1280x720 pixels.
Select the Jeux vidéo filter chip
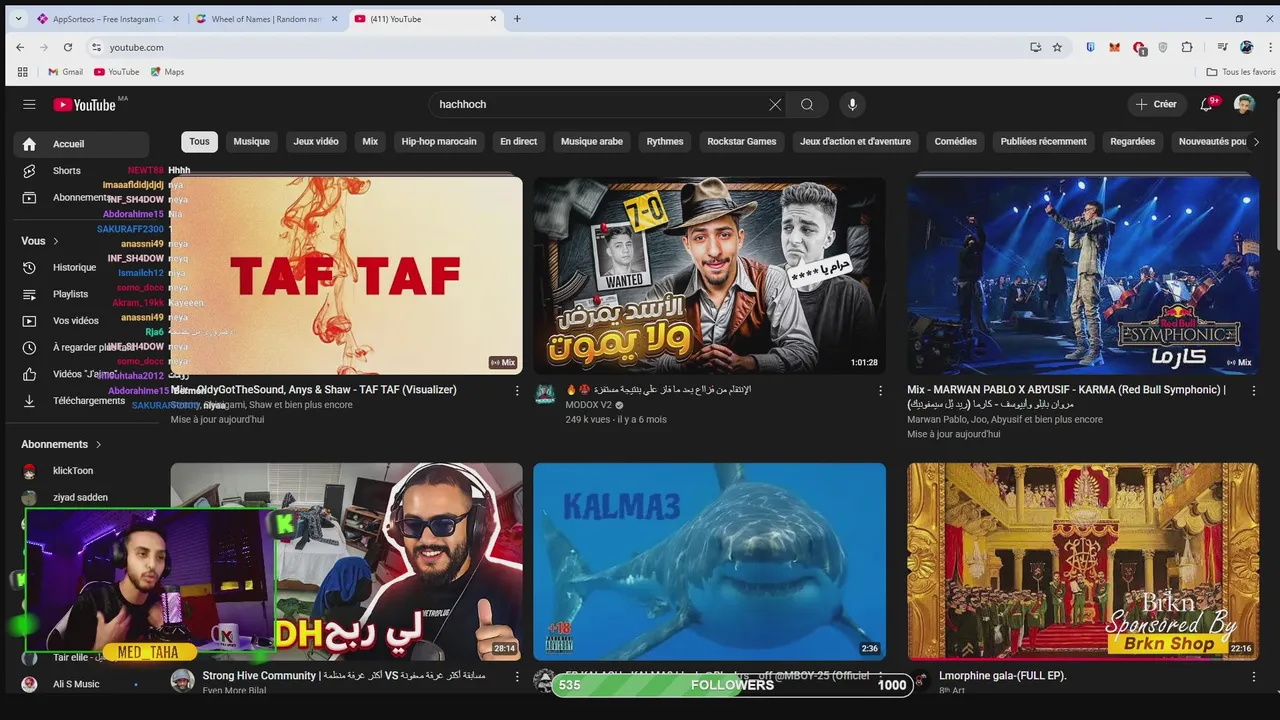316,142
